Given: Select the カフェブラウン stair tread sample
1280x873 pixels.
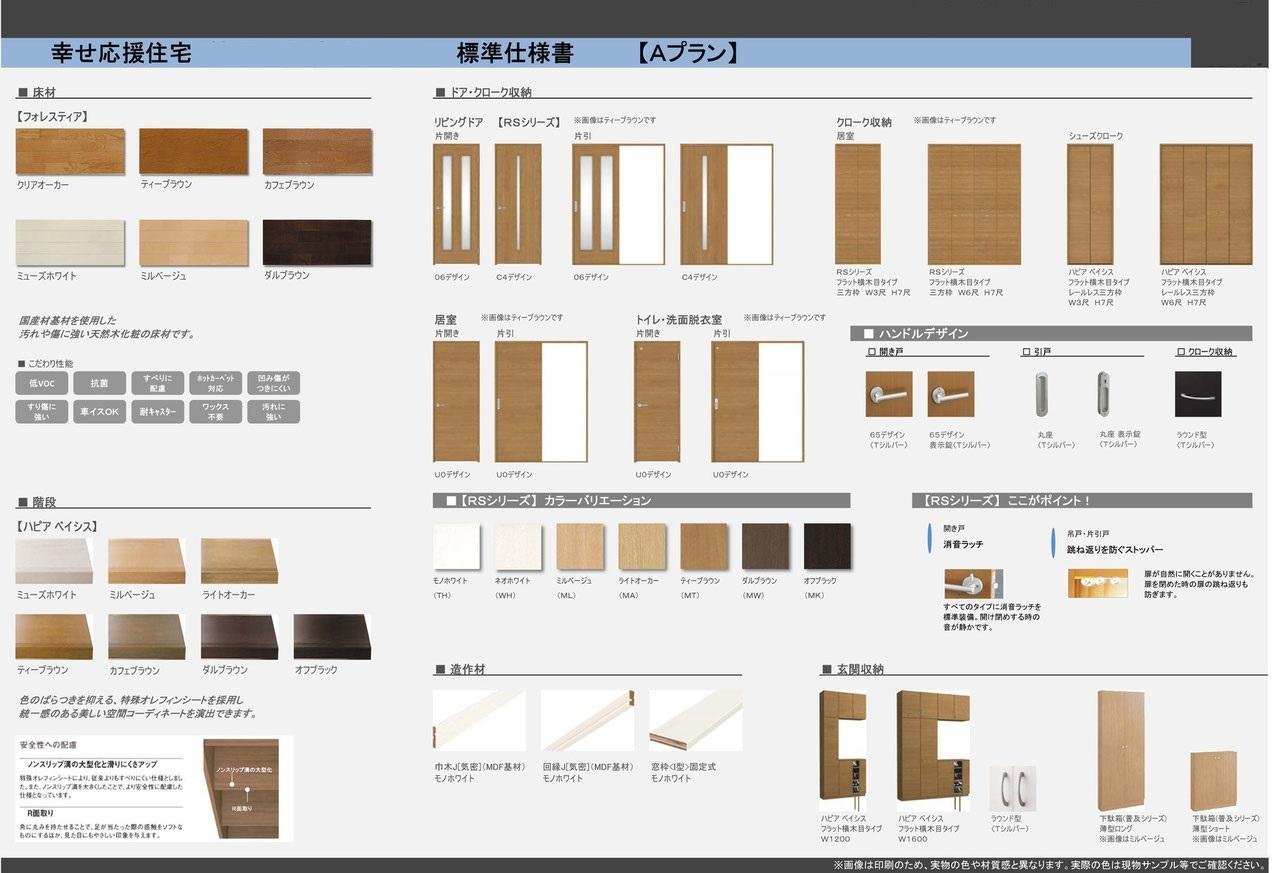Looking at the screenshot, I should 146,636.
